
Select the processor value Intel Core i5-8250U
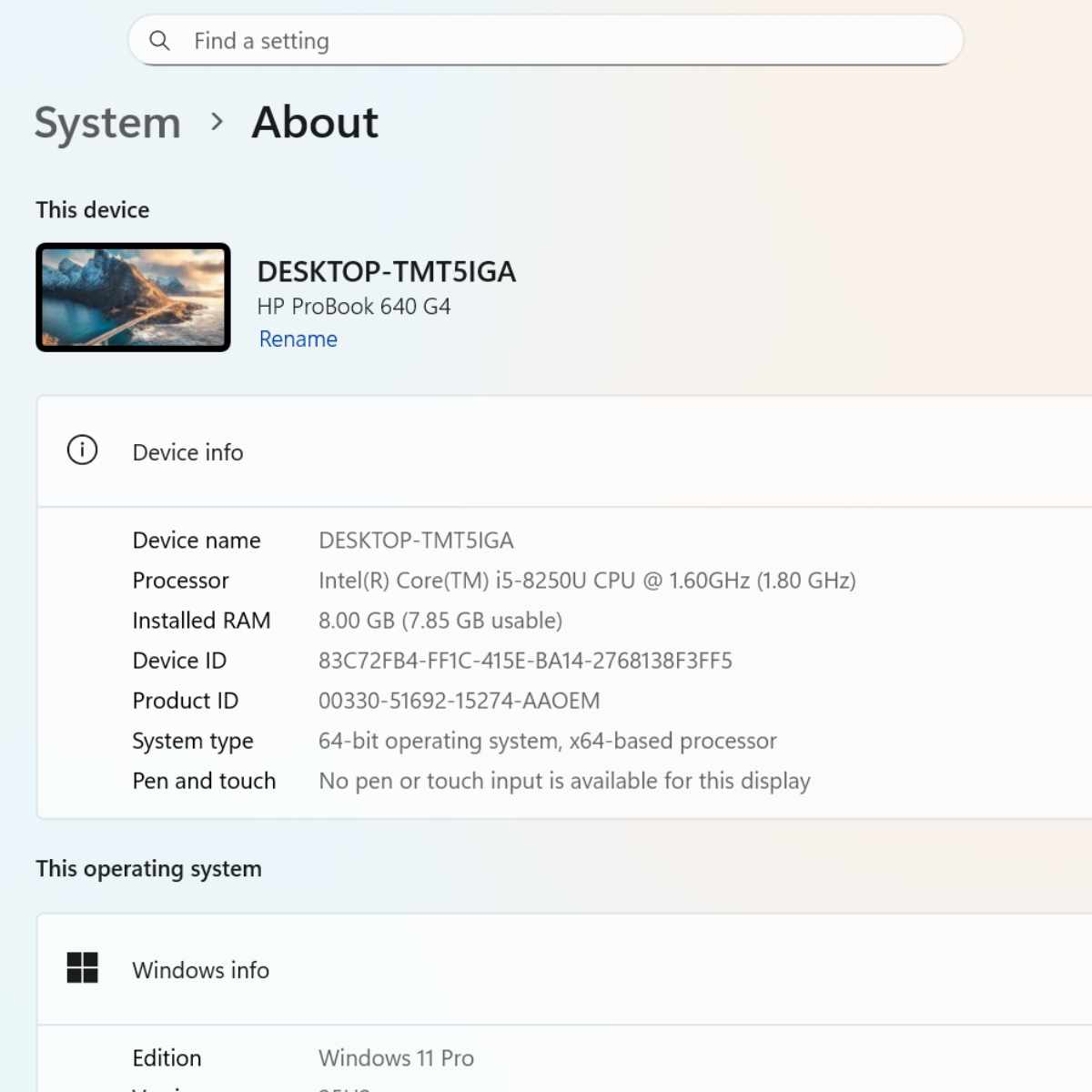click(587, 581)
